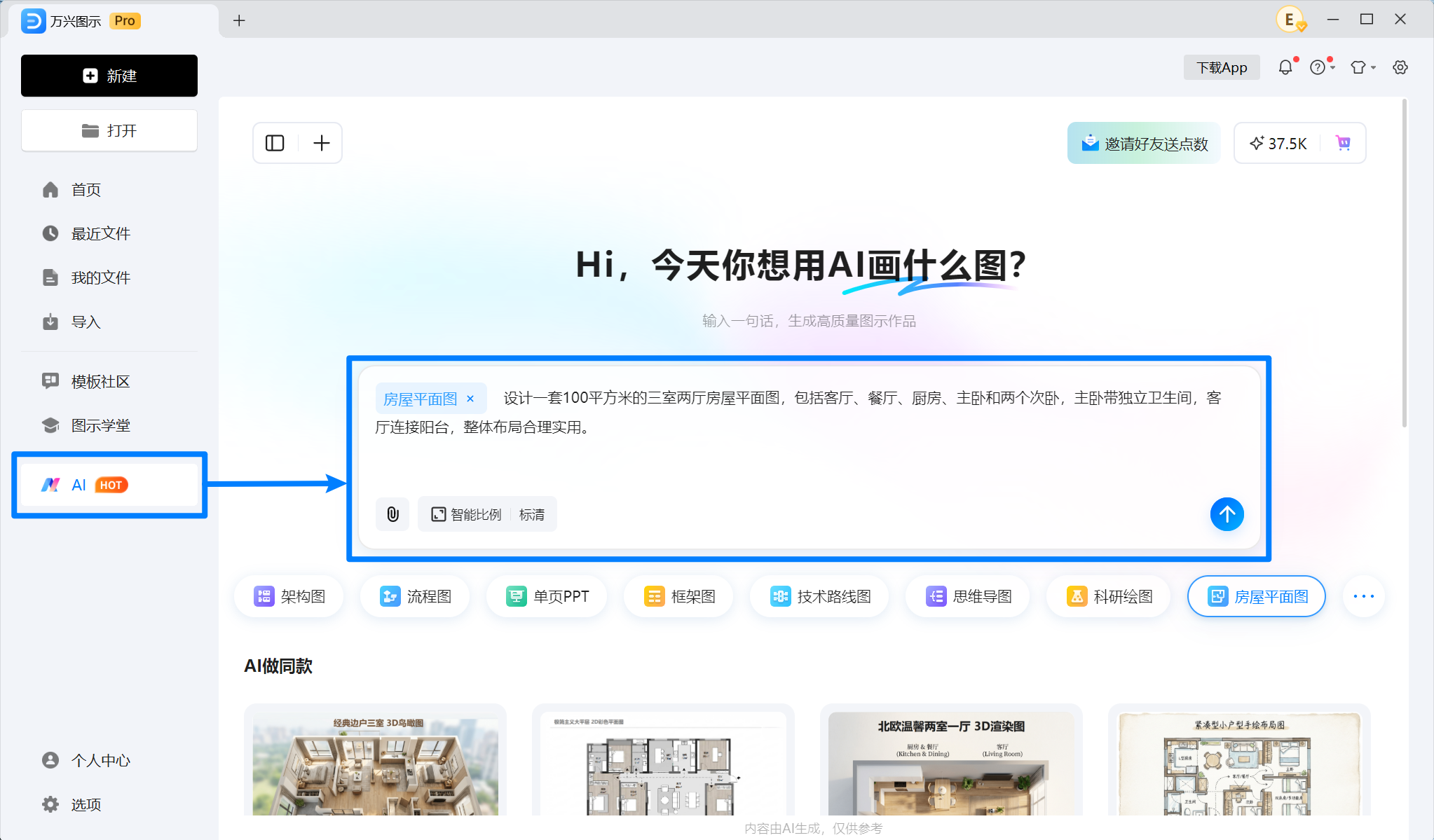The width and height of the screenshot is (1434, 840).
Task: Select the 房屋平面图 type chip
Action: [x=1257, y=596]
